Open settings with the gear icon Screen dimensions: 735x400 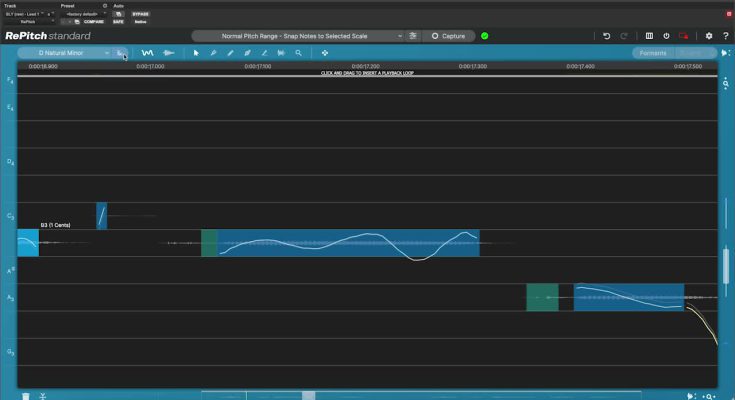709,36
